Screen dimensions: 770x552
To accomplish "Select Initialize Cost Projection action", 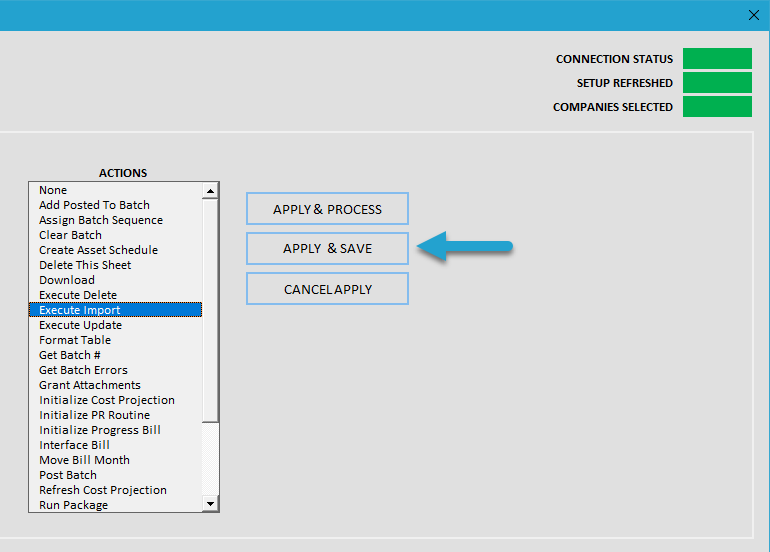I will point(115,400).
